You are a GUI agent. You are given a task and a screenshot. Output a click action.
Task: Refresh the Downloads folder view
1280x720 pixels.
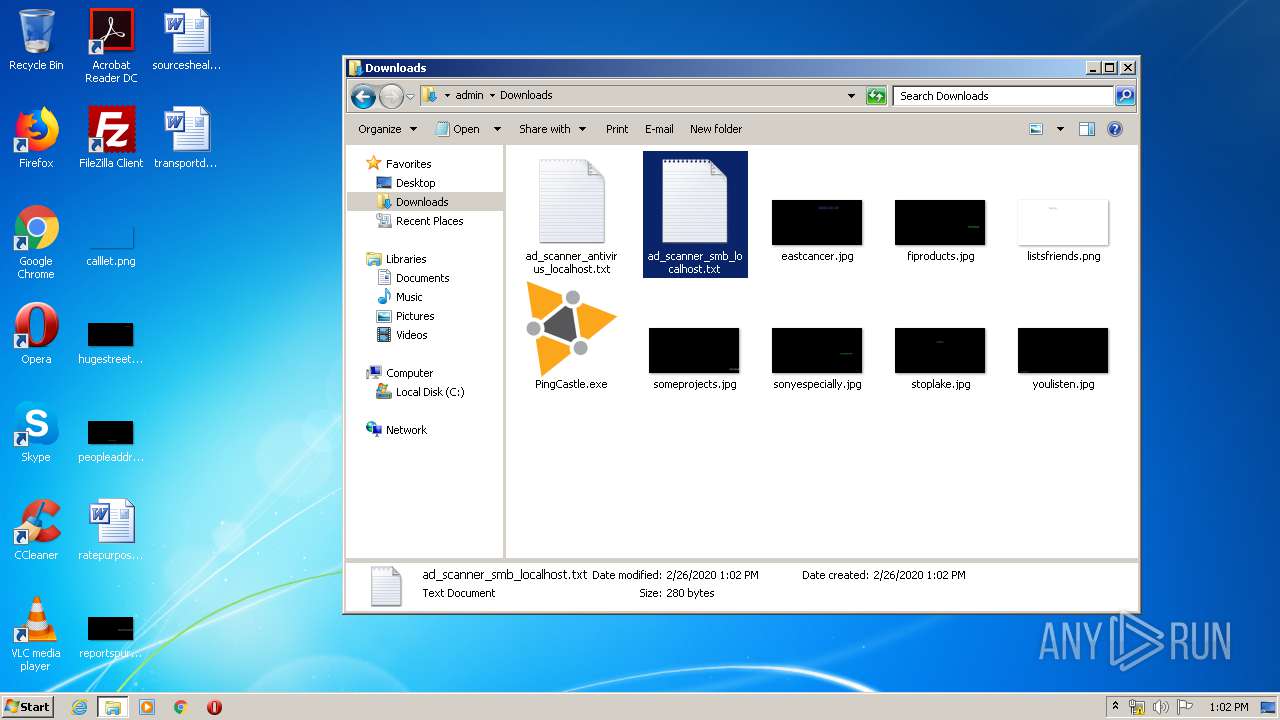(x=876, y=96)
